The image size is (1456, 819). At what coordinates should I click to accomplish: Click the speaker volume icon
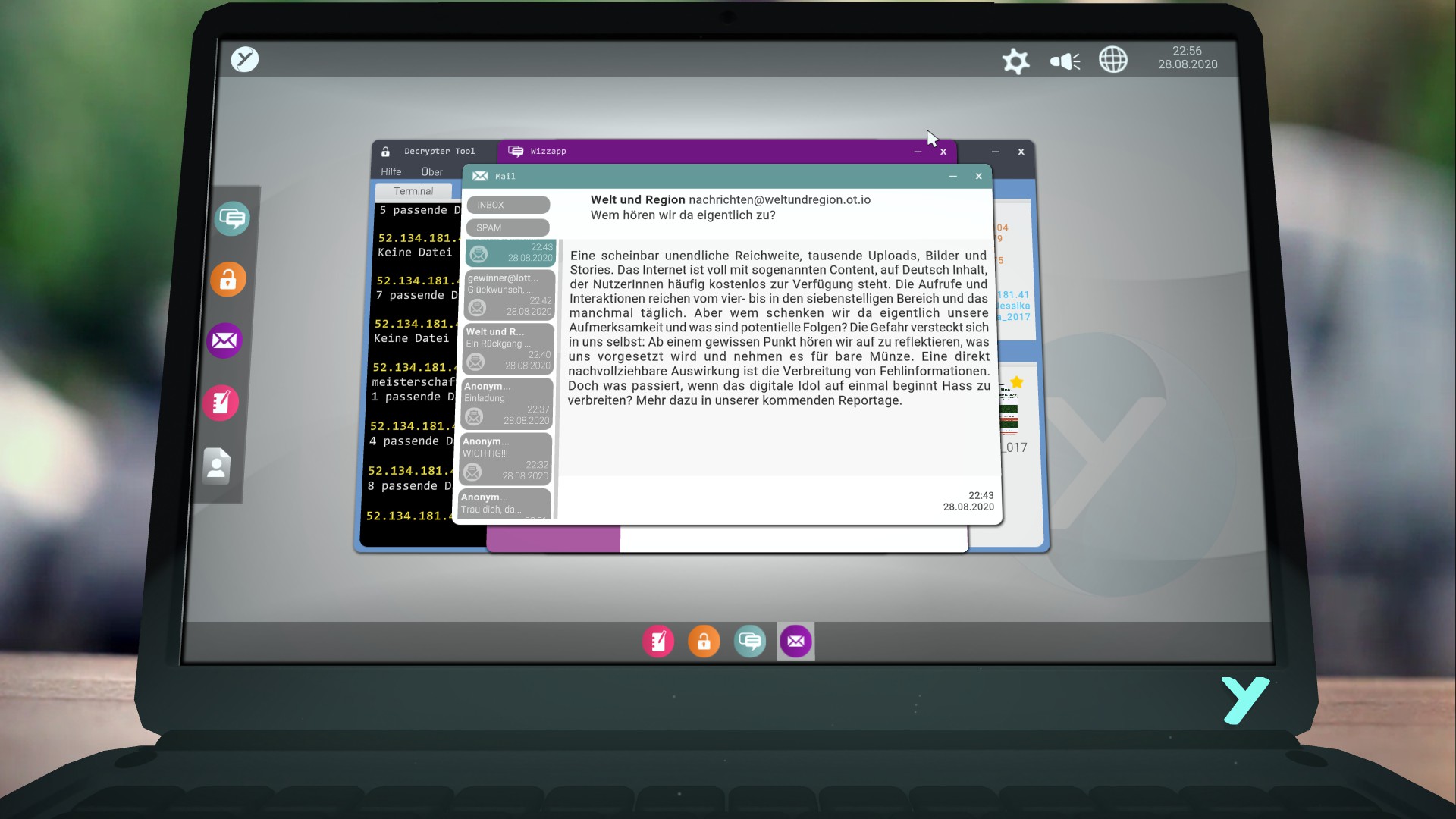coord(1065,61)
